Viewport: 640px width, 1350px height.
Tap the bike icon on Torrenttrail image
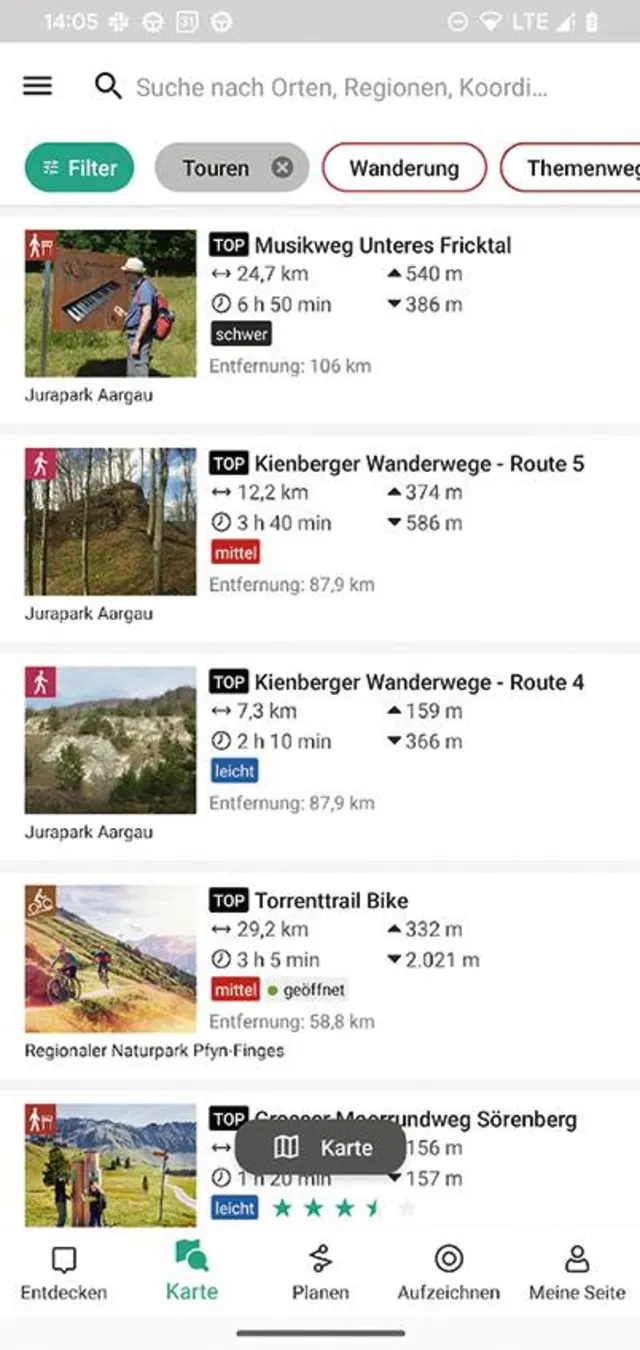(40, 900)
